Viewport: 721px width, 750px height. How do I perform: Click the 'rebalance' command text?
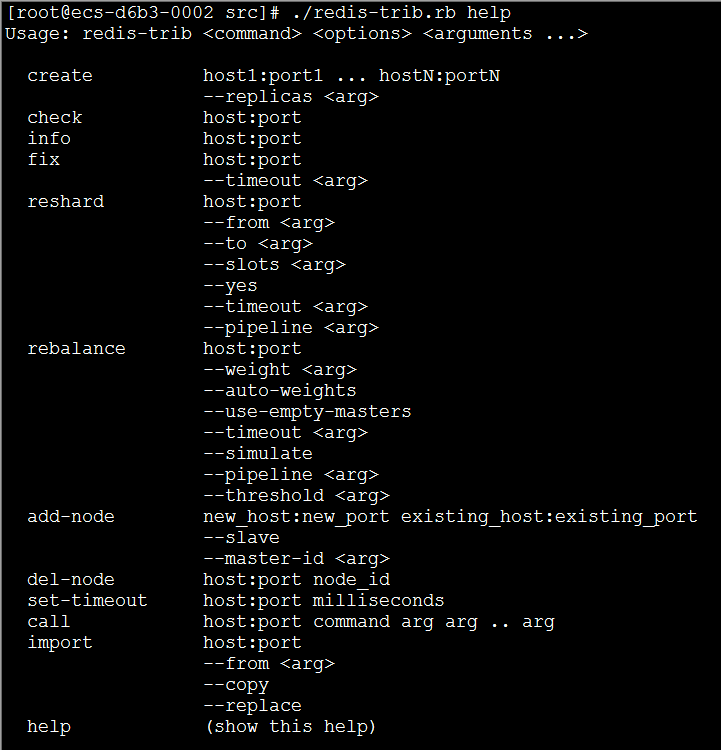click(77, 349)
